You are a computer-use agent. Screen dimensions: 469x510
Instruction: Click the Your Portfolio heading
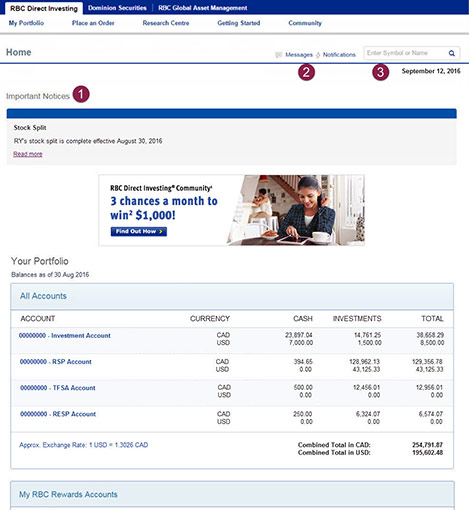click(40, 261)
